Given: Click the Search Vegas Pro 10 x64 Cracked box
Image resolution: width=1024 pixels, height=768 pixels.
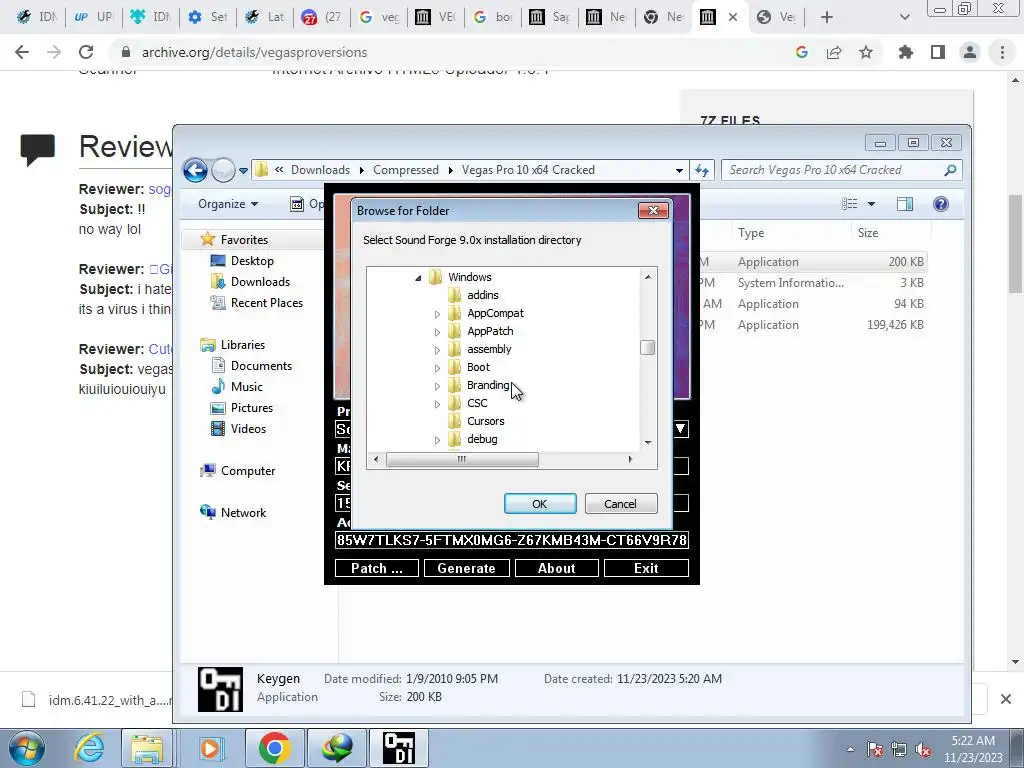Looking at the screenshot, I should pos(842,170).
